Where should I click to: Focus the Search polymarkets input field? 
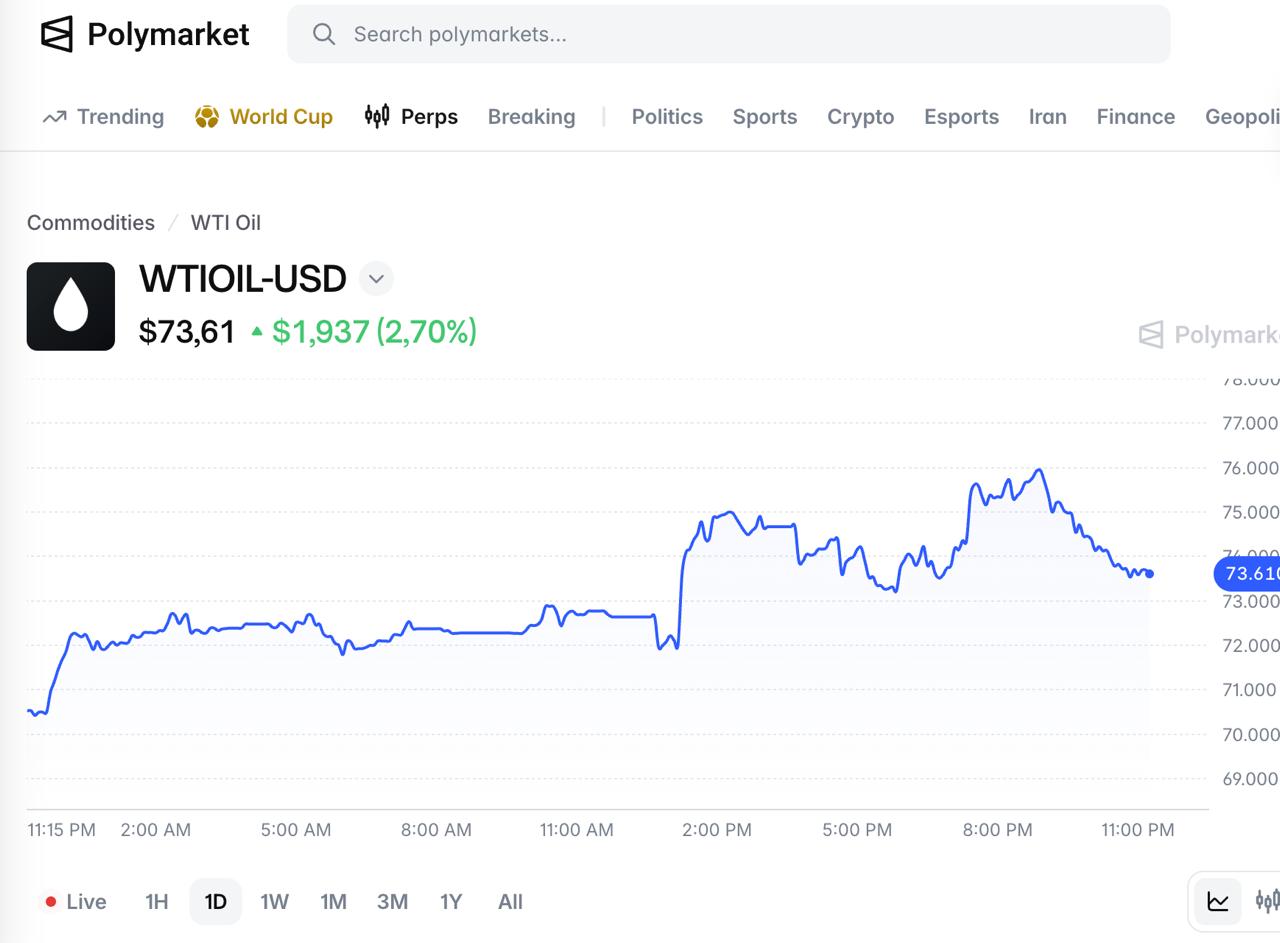coord(728,34)
